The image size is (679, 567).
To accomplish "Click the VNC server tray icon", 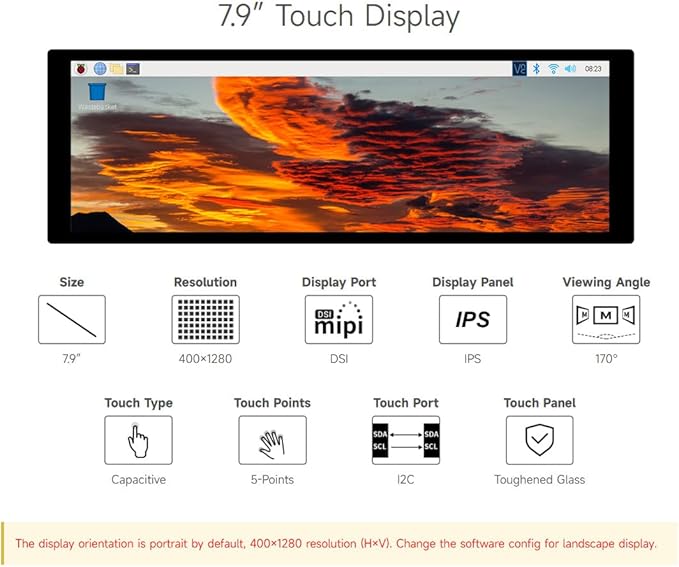I will click(519, 68).
